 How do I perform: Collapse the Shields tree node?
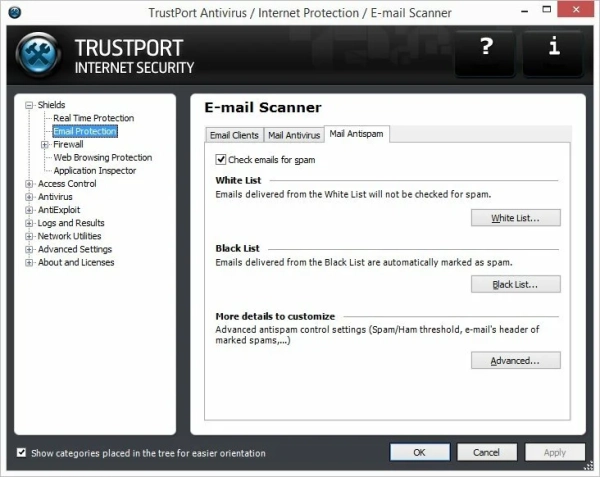coord(29,105)
